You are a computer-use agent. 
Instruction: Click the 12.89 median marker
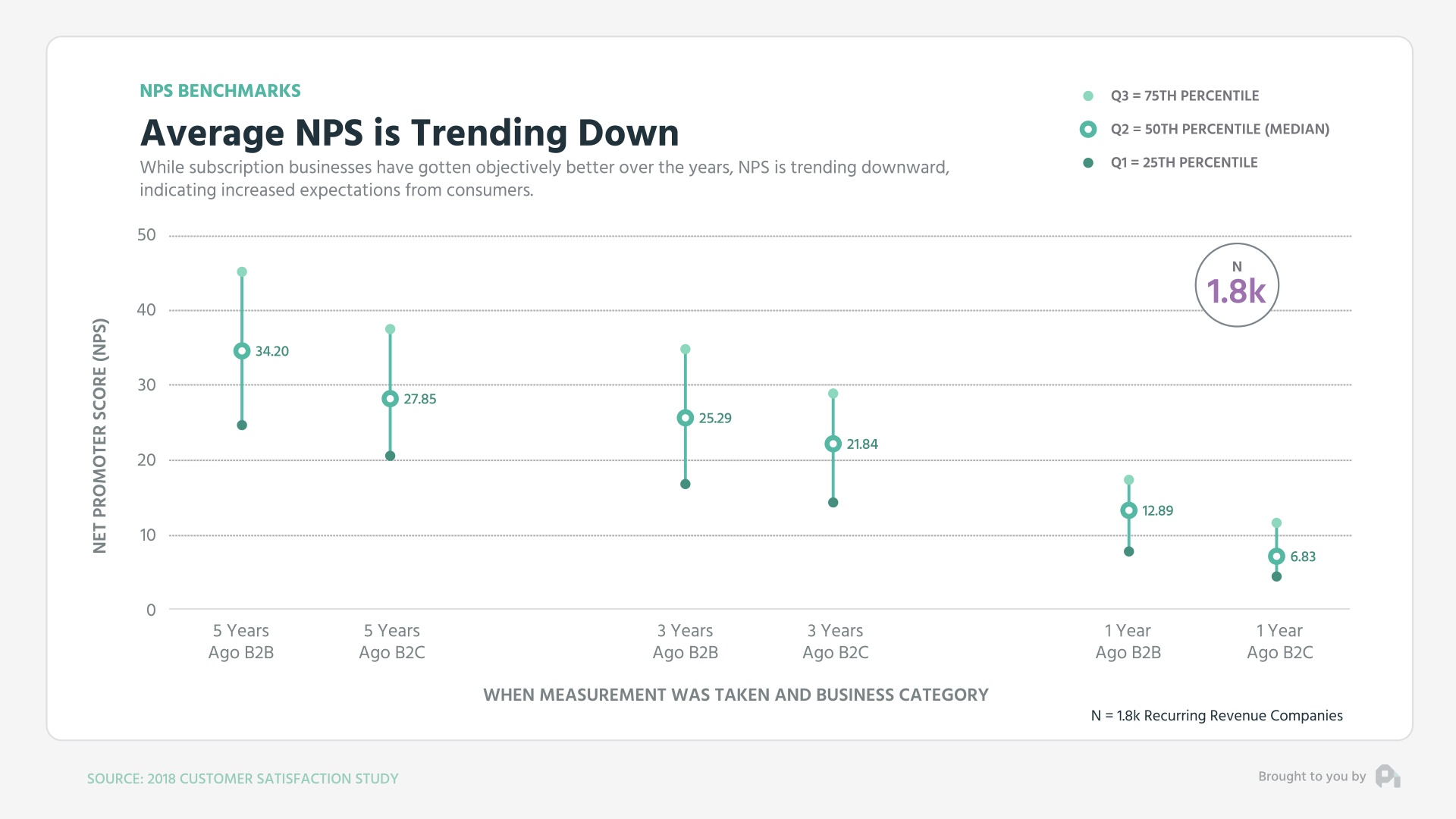point(1128,510)
